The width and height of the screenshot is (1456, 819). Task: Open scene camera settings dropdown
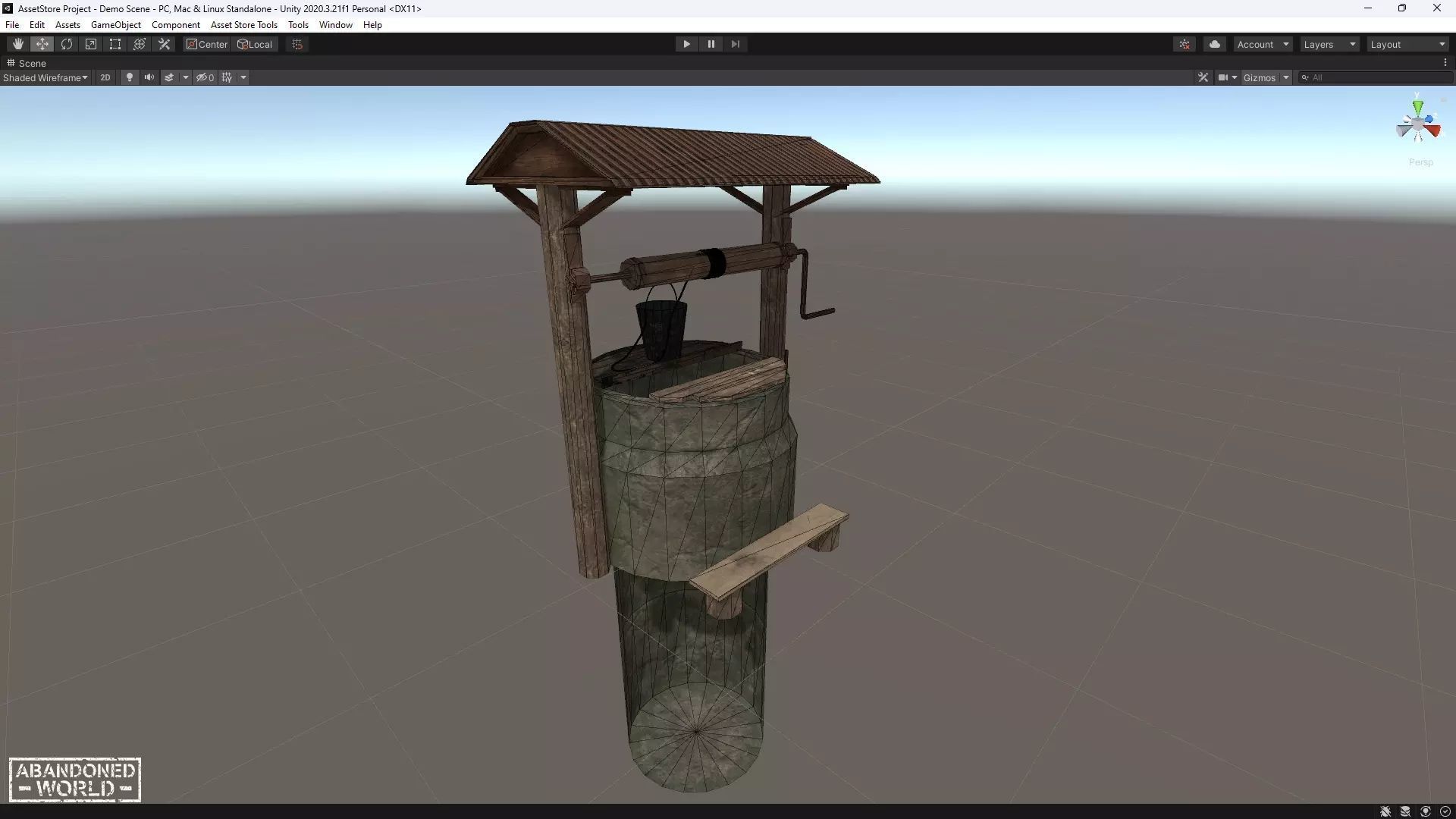[1227, 77]
